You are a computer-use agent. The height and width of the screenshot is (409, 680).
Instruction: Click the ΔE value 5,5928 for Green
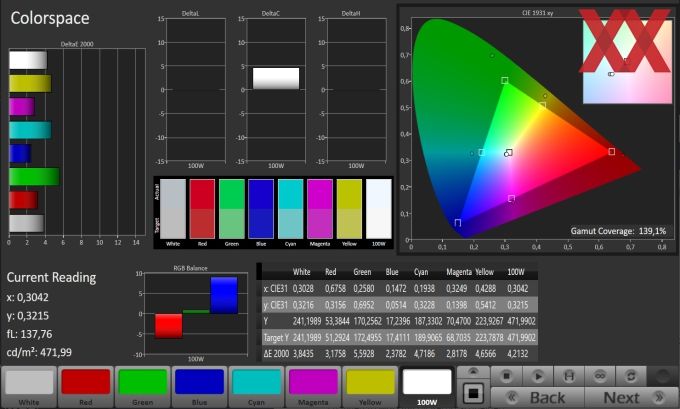[x=363, y=353]
